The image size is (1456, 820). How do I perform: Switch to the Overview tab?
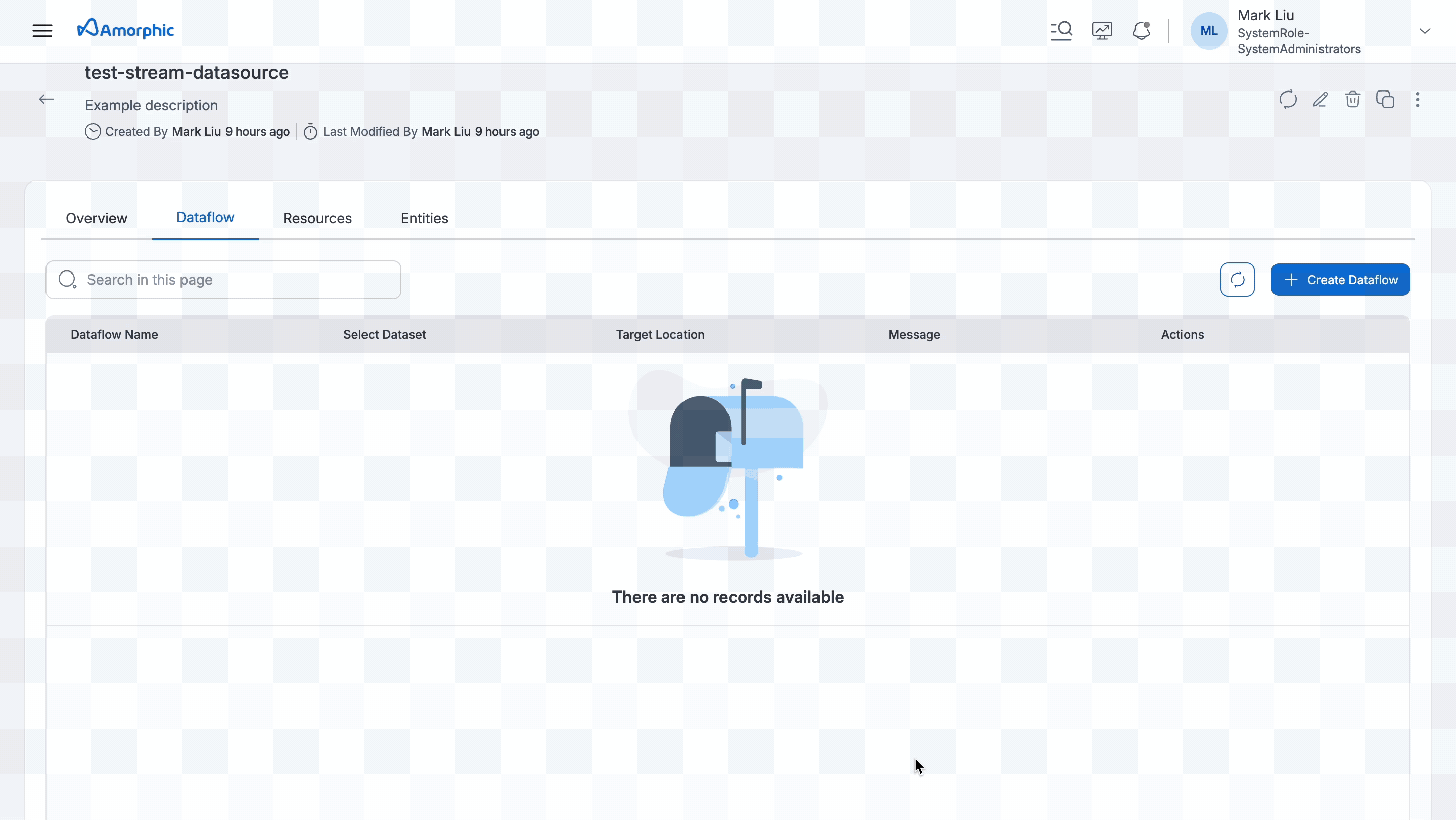[96, 219]
